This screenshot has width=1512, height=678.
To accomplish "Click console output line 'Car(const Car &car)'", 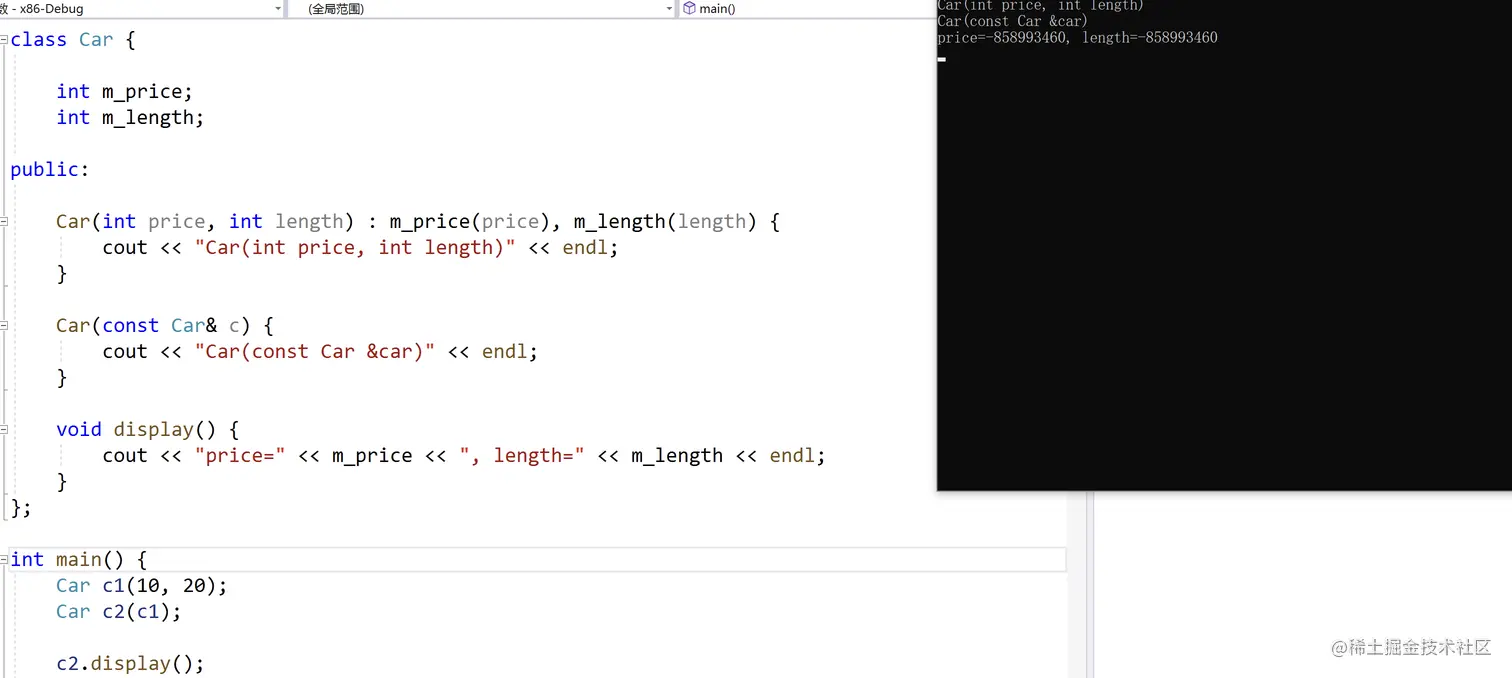I will [1012, 21].
